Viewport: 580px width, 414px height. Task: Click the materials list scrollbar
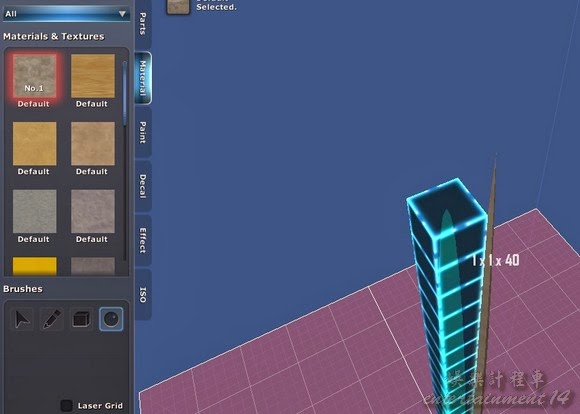pos(125,94)
